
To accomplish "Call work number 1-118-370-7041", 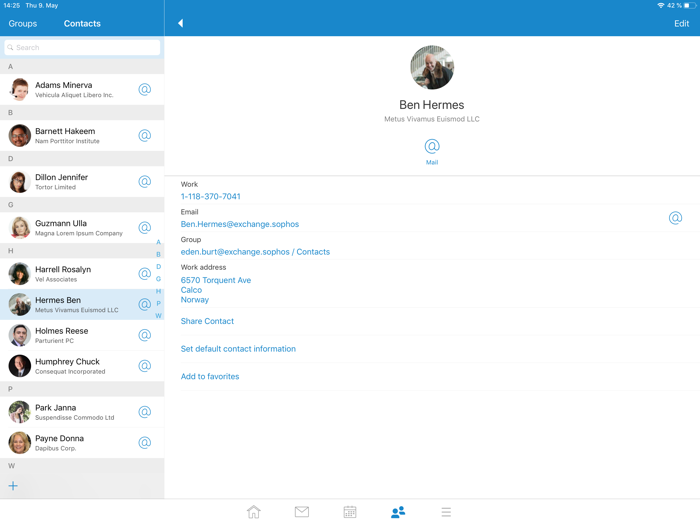I will pos(210,196).
